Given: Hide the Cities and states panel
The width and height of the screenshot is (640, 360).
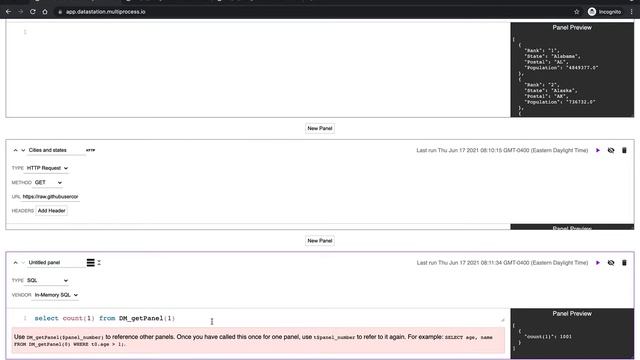Looking at the screenshot, I should pyautogui.click(x=611, y=150).
